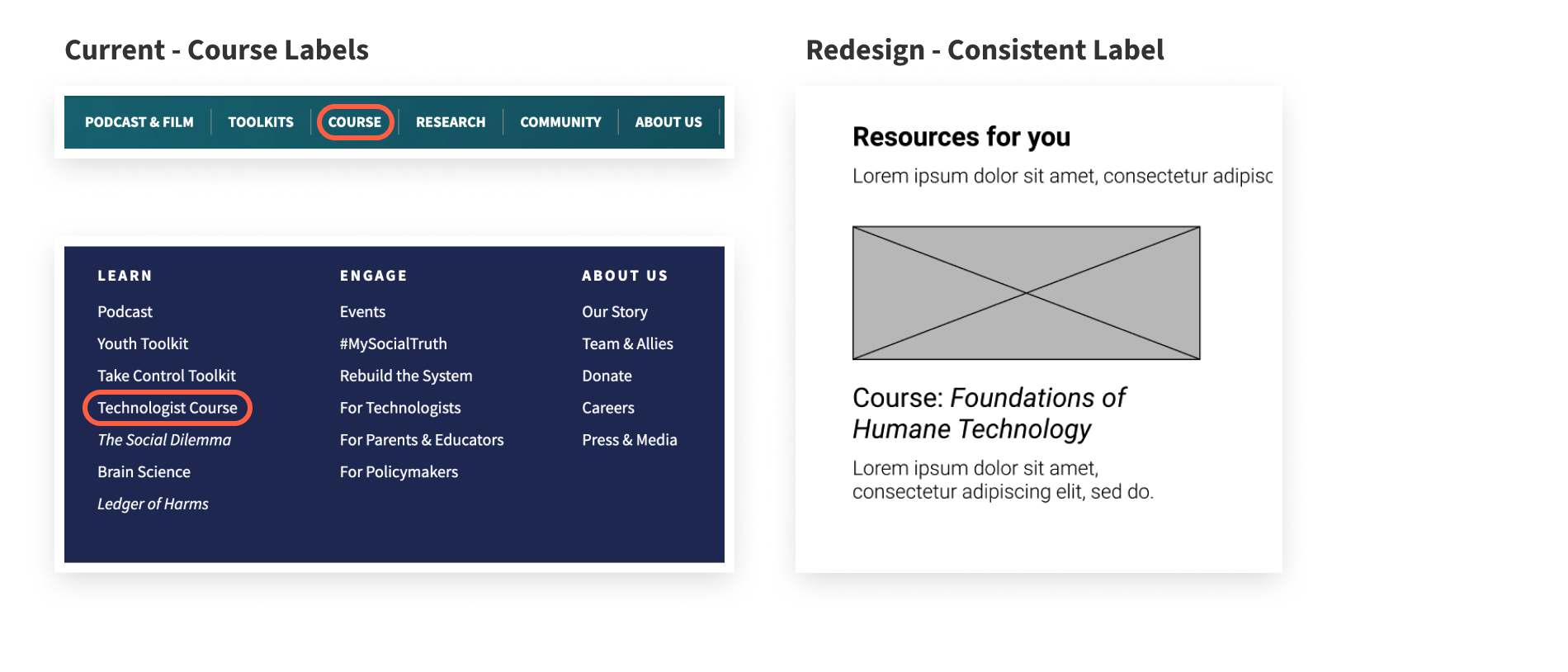The height and width of the screenshot is (672, 1568).
Task: Go to the Research navigation tab
Action: [x=451, y=122]
